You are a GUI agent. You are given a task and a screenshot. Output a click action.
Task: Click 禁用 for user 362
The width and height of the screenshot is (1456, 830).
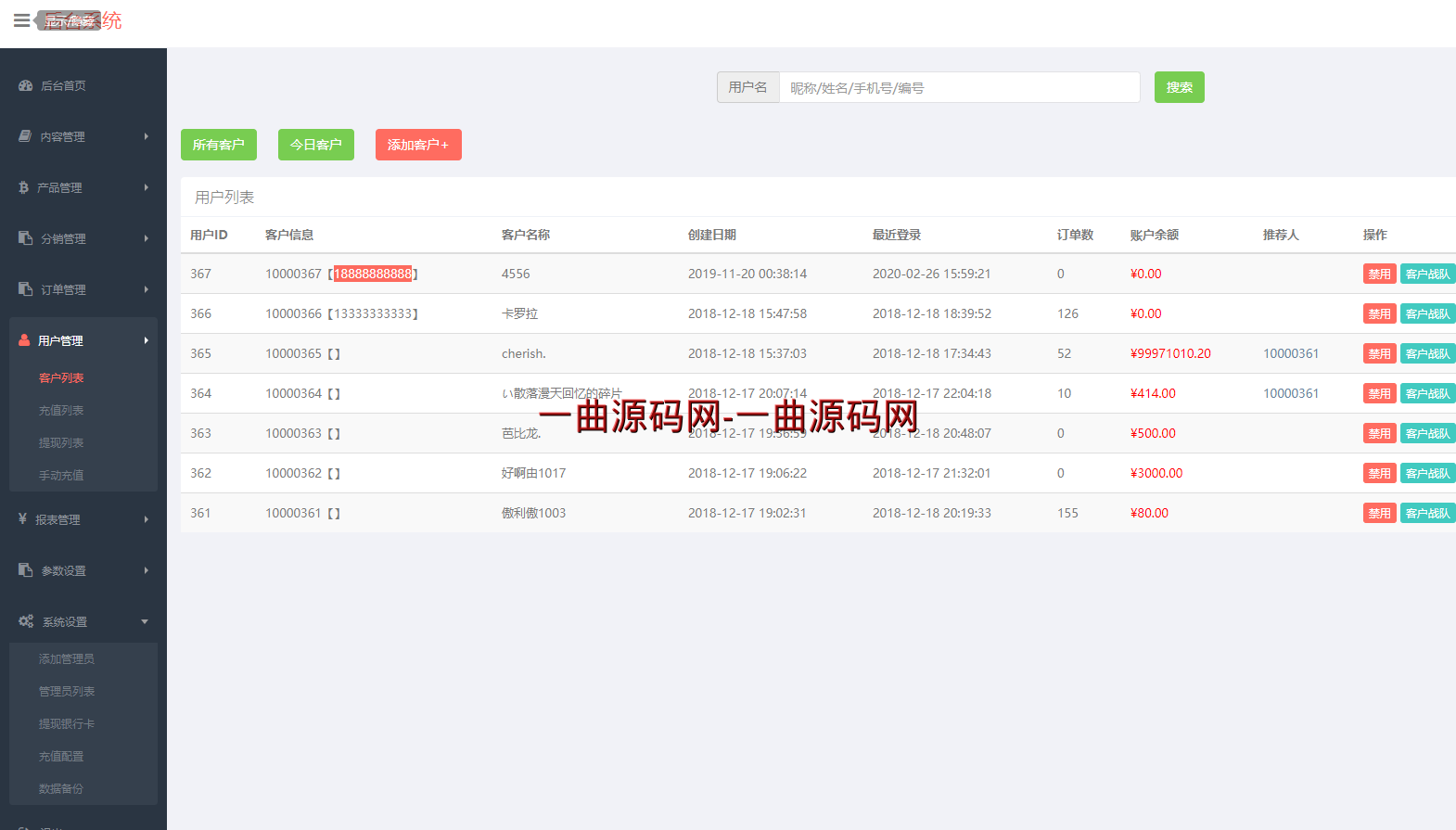coord(1380,473)
